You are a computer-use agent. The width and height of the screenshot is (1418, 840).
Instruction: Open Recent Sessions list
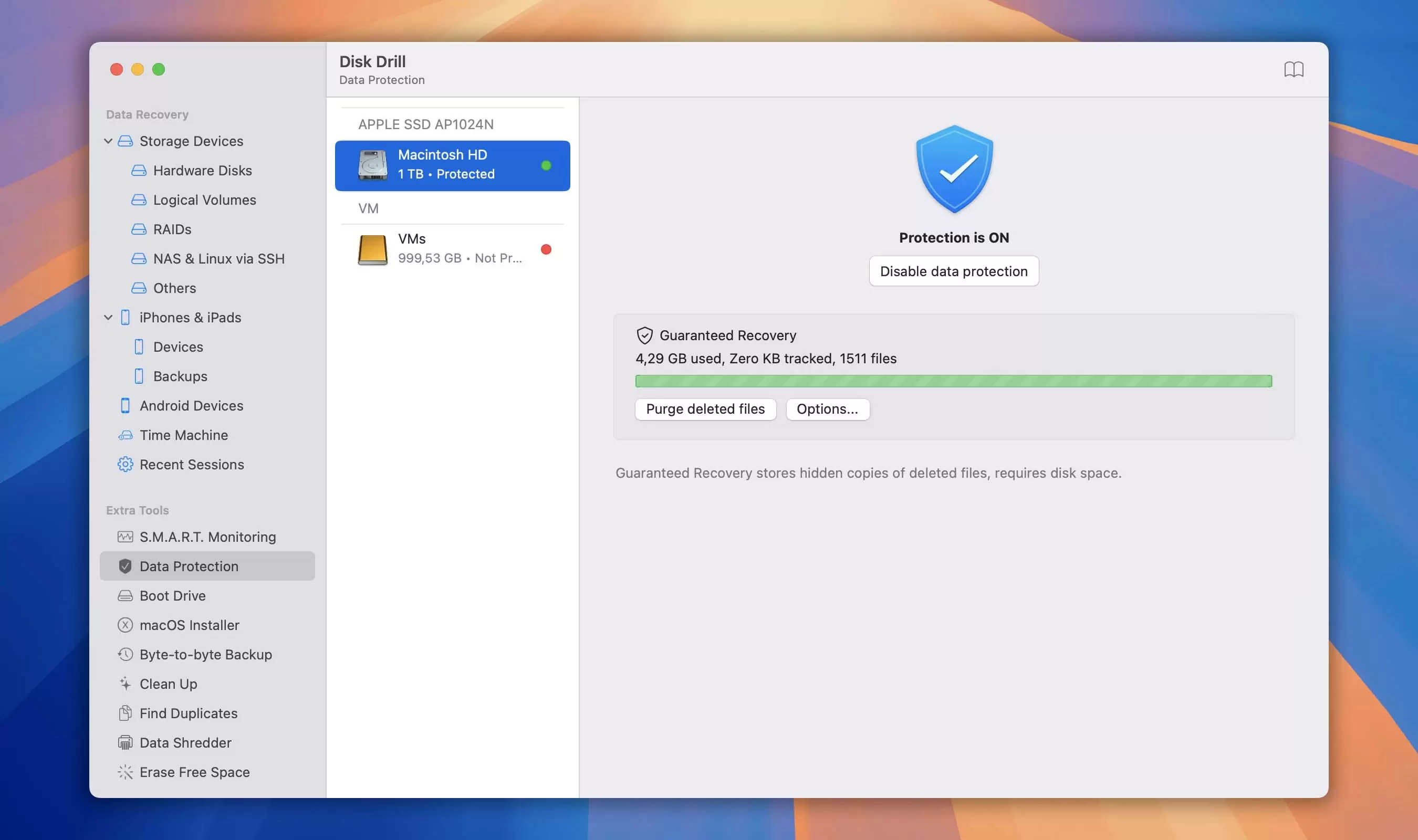[192, 465]
